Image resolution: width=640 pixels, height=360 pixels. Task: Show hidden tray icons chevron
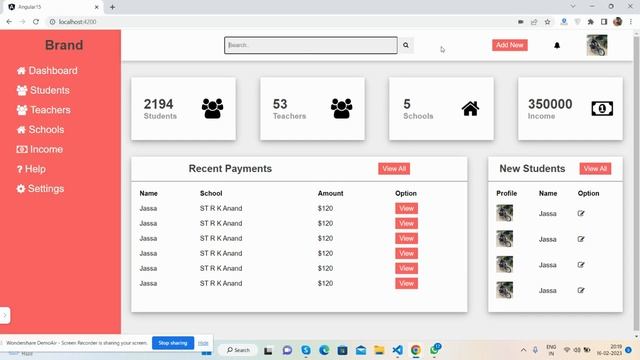pos(523,350)
